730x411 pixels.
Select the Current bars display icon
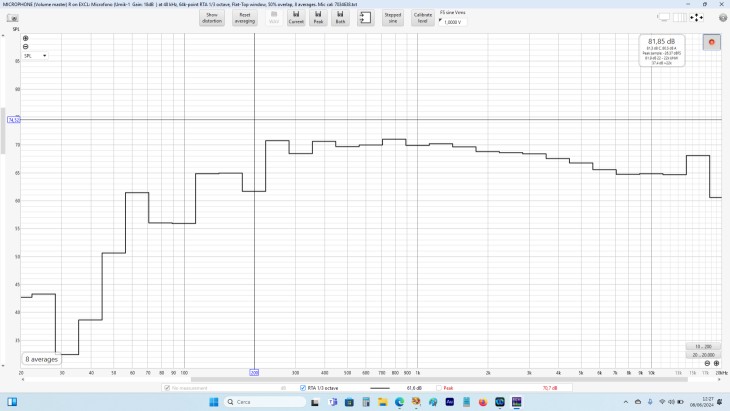296,18
